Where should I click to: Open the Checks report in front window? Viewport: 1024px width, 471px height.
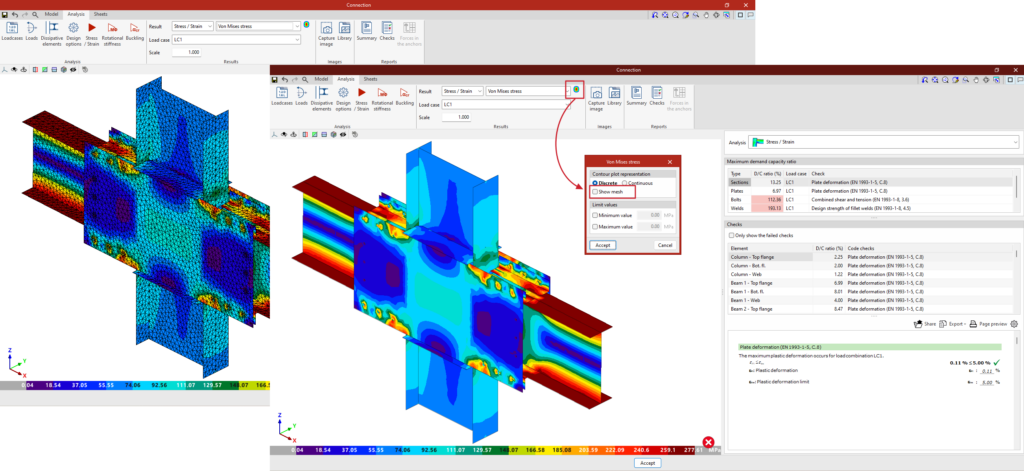click(657, 97)
